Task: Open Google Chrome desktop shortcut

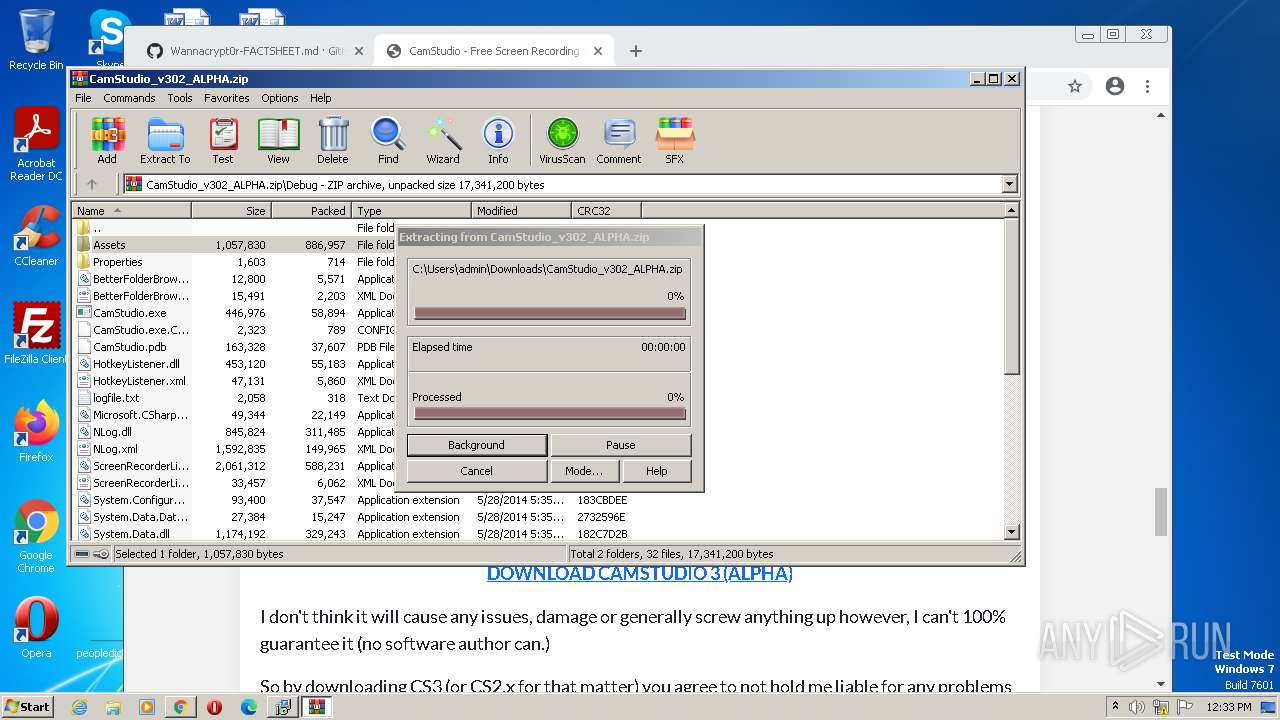Action: click(36, 537)
